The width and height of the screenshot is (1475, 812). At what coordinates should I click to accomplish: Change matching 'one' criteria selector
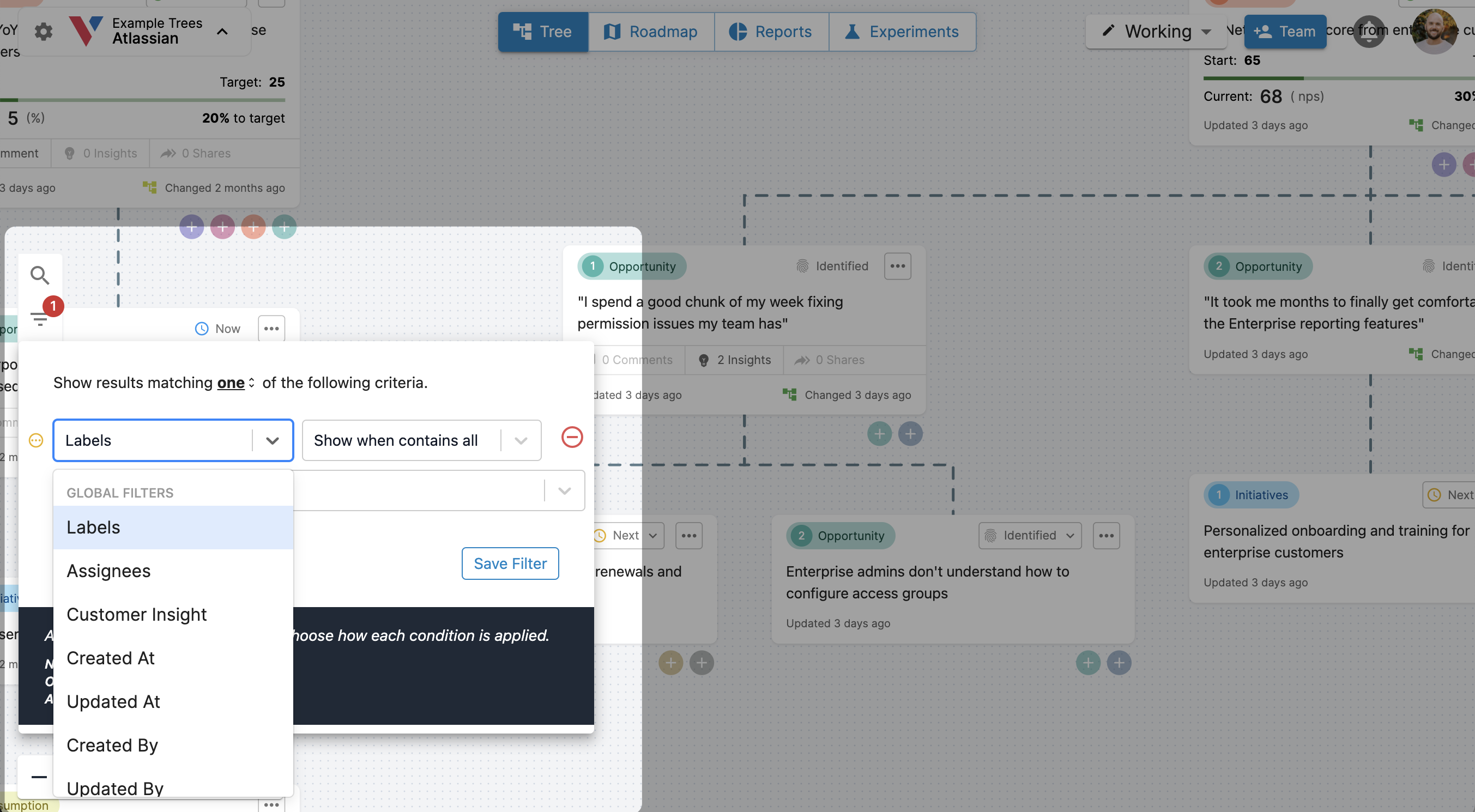click(x=235, y=383)
